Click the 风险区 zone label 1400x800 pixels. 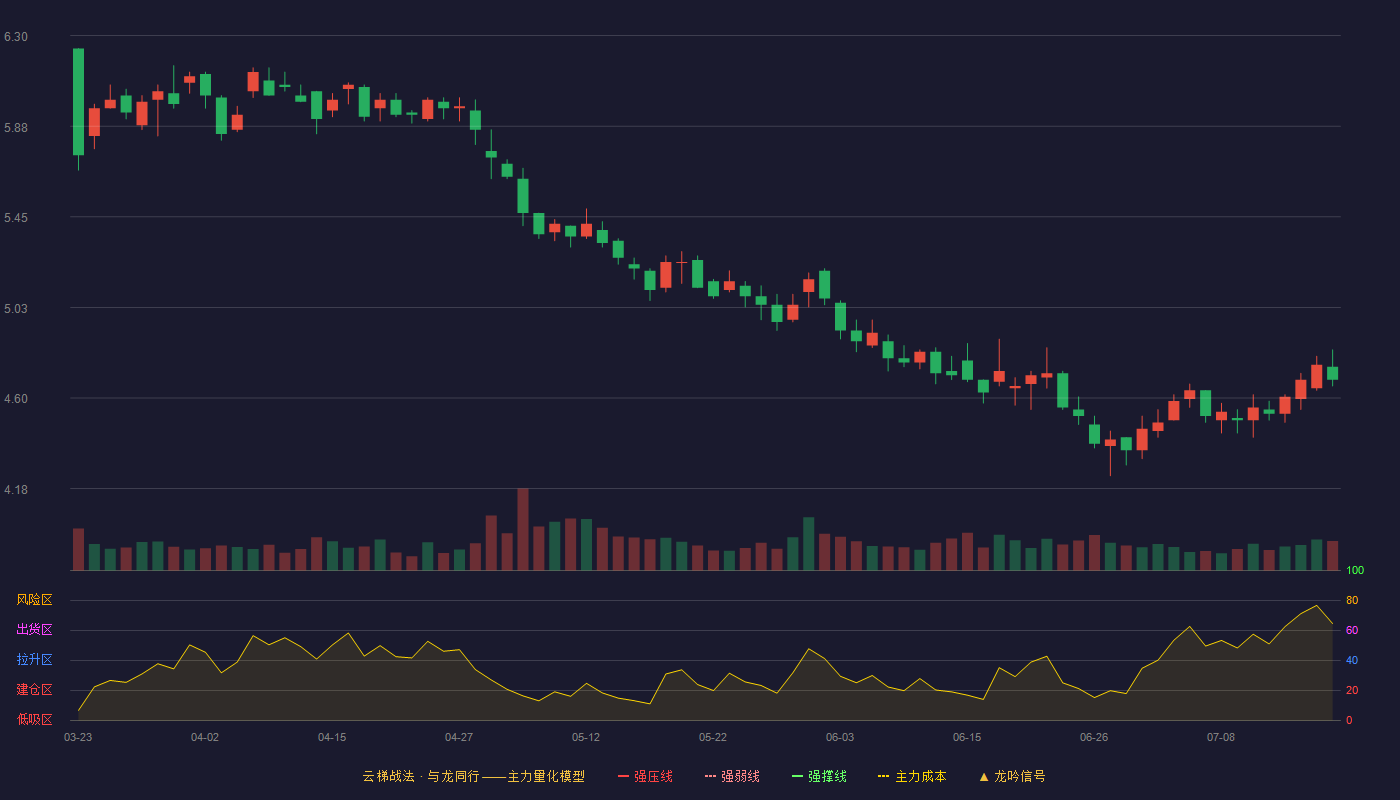(34, 600)
